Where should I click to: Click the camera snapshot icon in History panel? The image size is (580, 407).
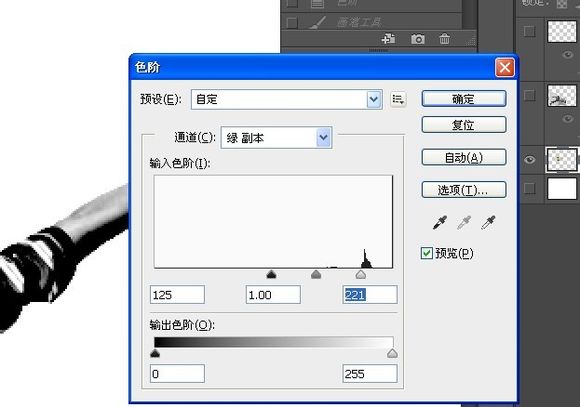(418, 38)
